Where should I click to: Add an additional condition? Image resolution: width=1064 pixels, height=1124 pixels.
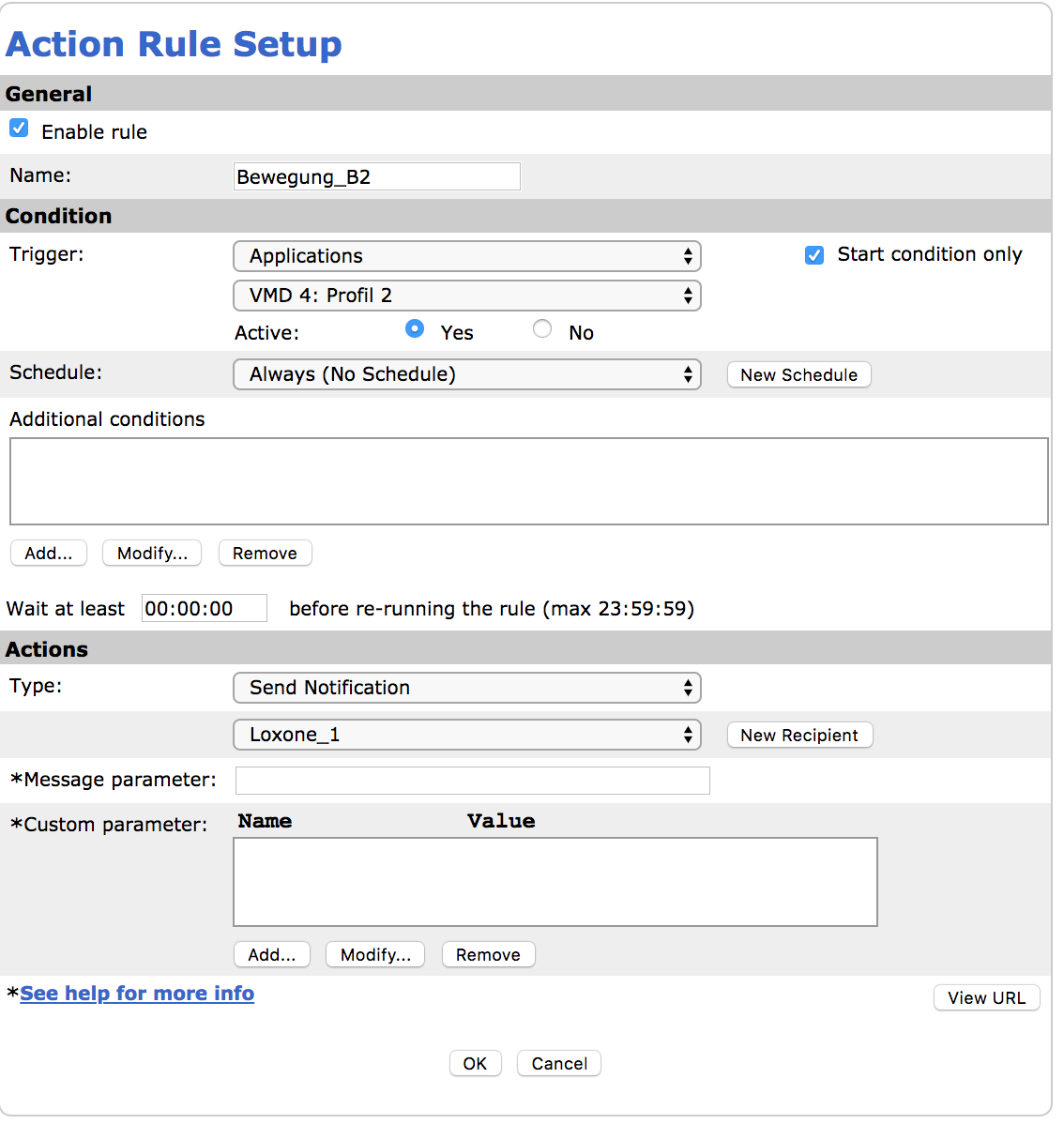click(49, 554)
